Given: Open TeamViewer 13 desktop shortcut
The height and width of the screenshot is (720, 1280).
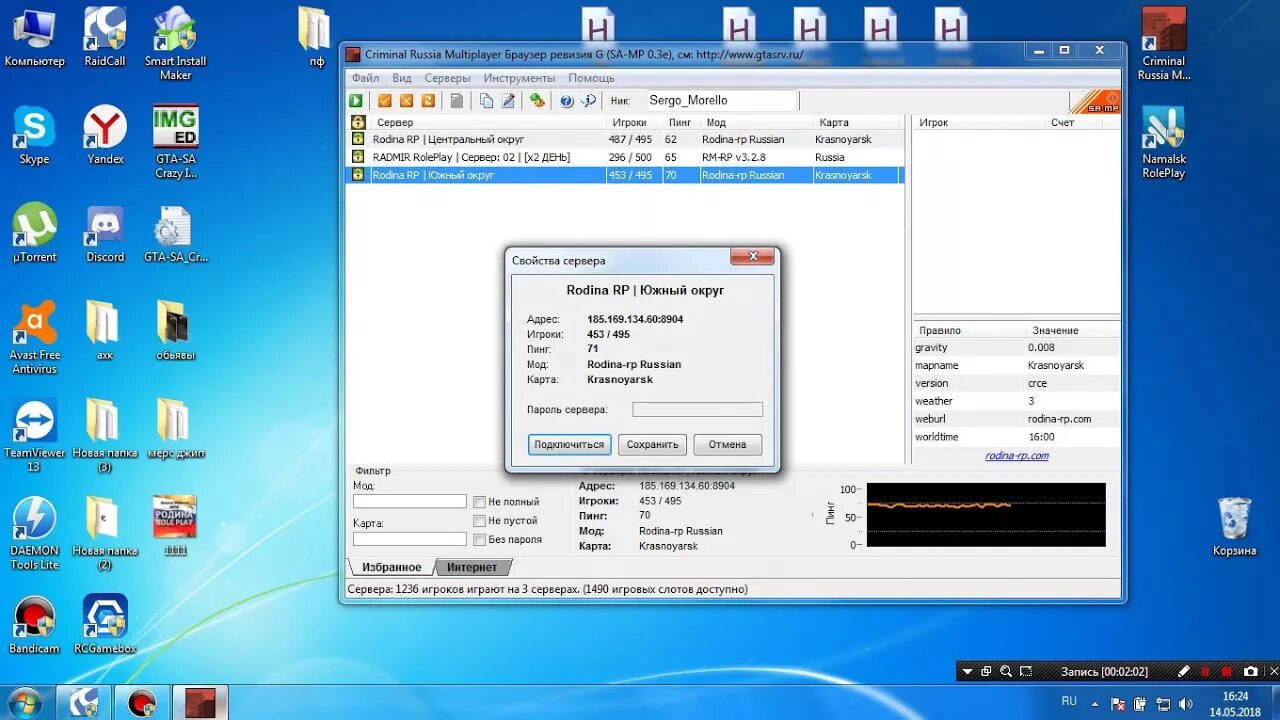Looking at the screenshot, I should point(35,436).
